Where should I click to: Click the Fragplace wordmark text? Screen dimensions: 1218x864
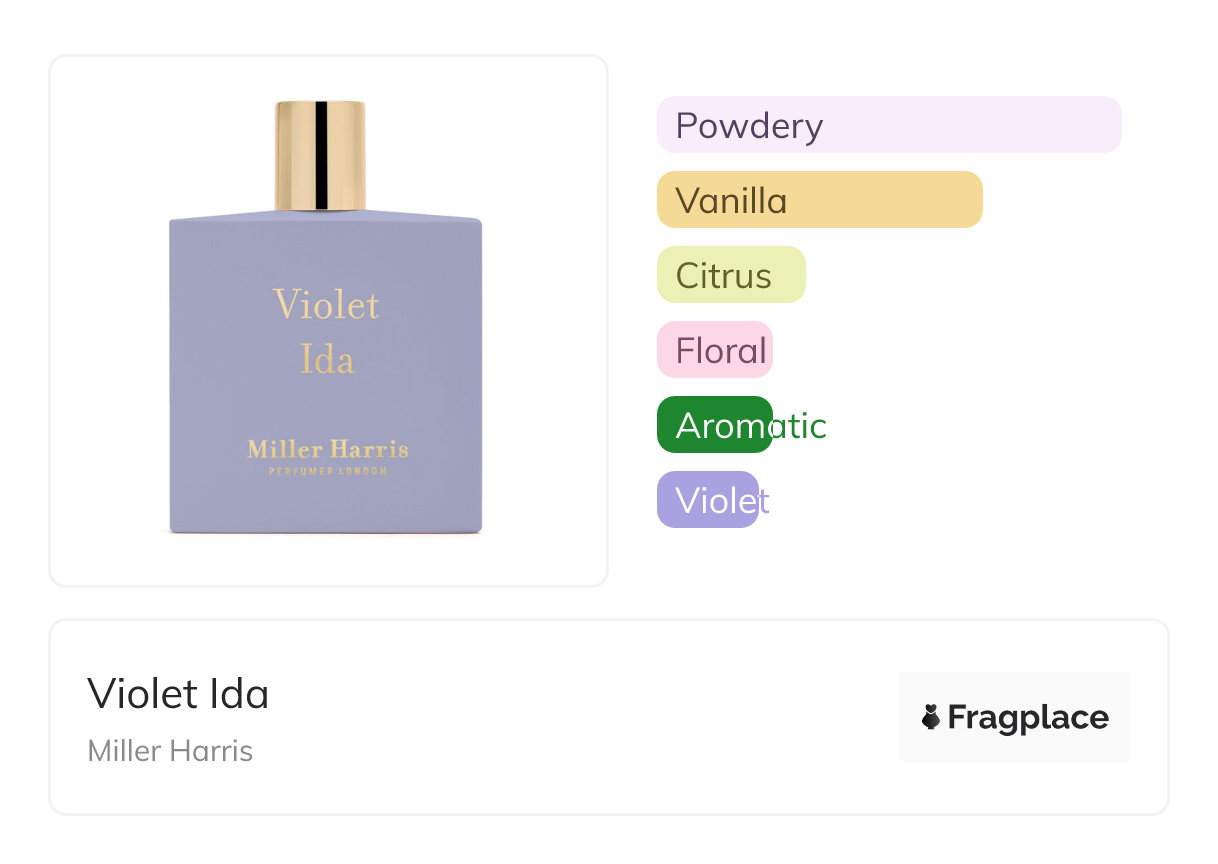click(x=1028, y=717)
